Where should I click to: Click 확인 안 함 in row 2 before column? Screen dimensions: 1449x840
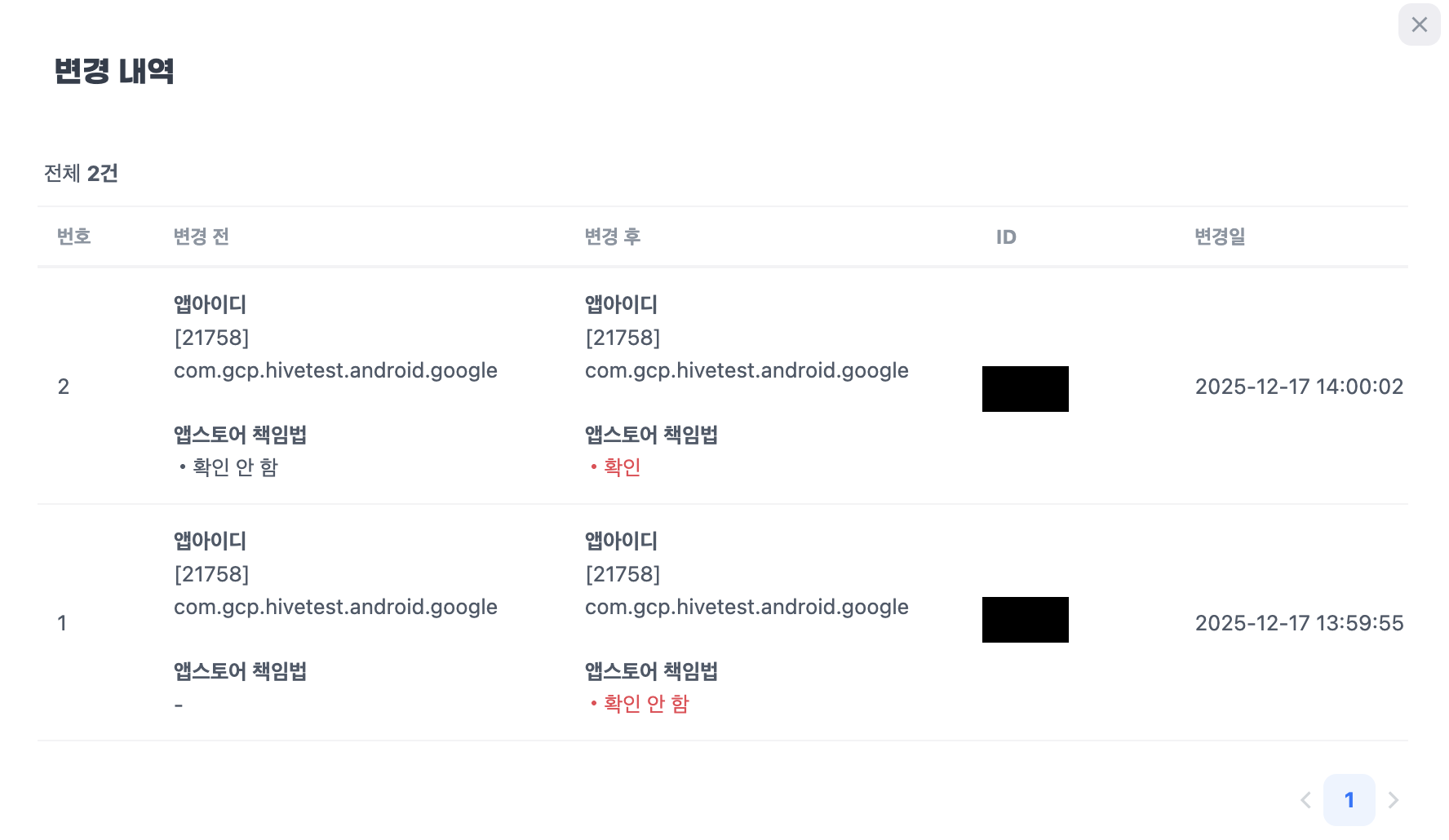click(x=235, y=467)
